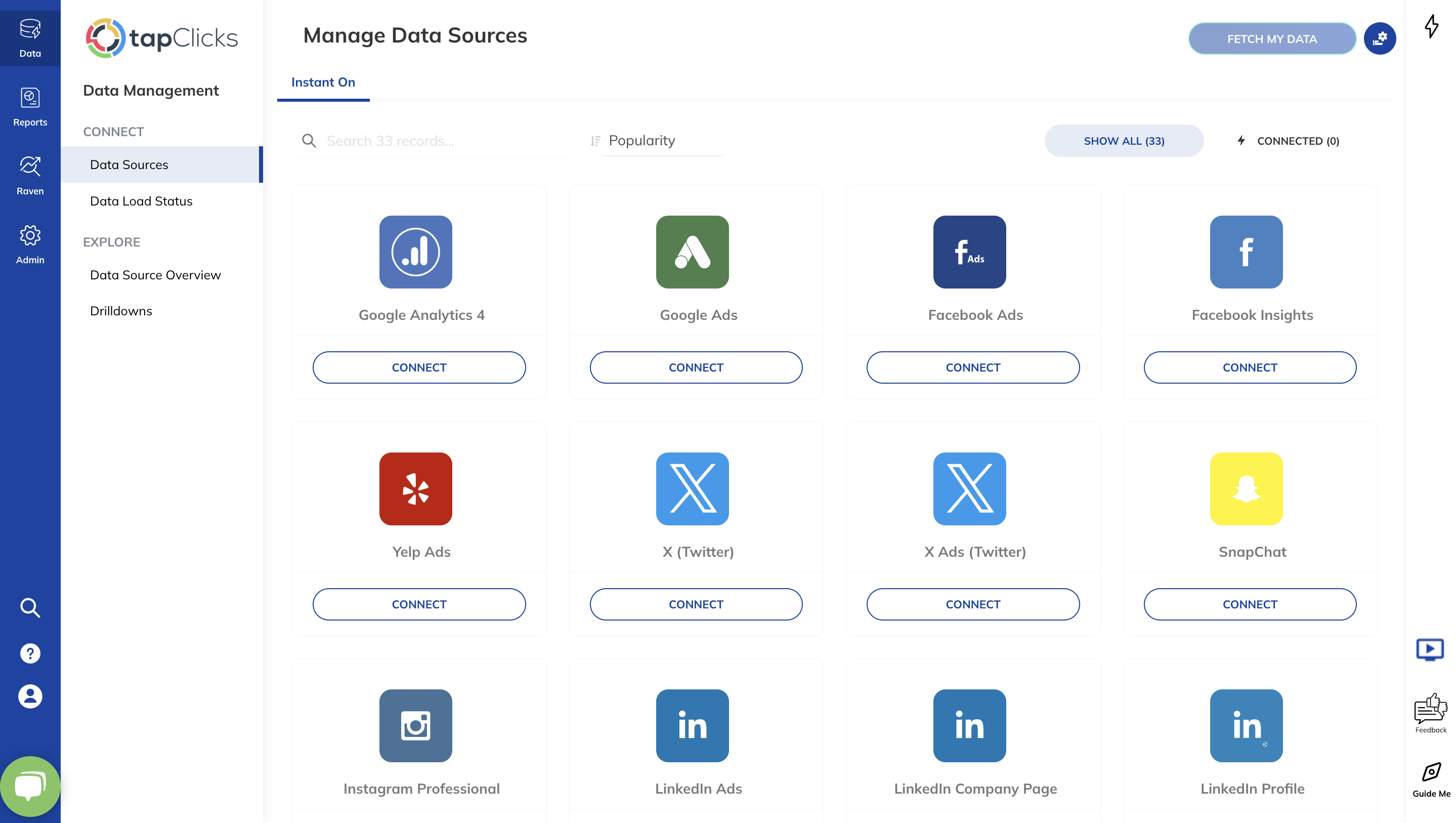Viewport: 1456px width, 823px height.
Task: Open Data Load Status in the sidebar
Action: click(x=141, y=201)
